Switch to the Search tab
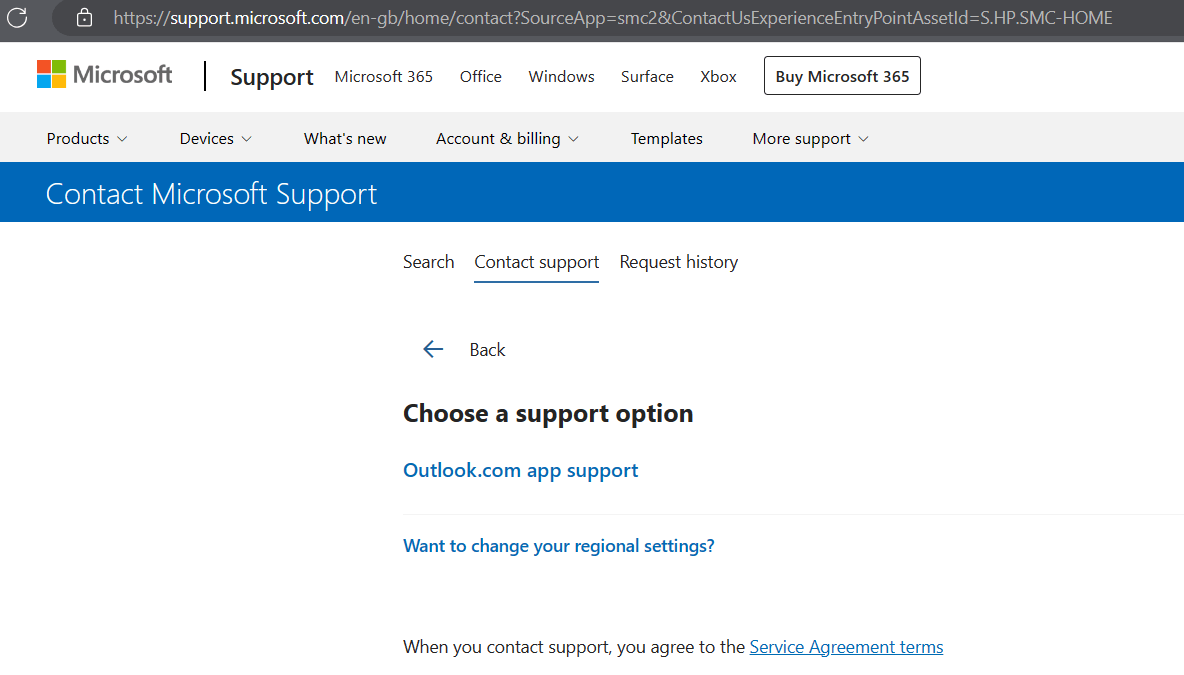The image size is (1184, 675). click(x=428, y=262)
